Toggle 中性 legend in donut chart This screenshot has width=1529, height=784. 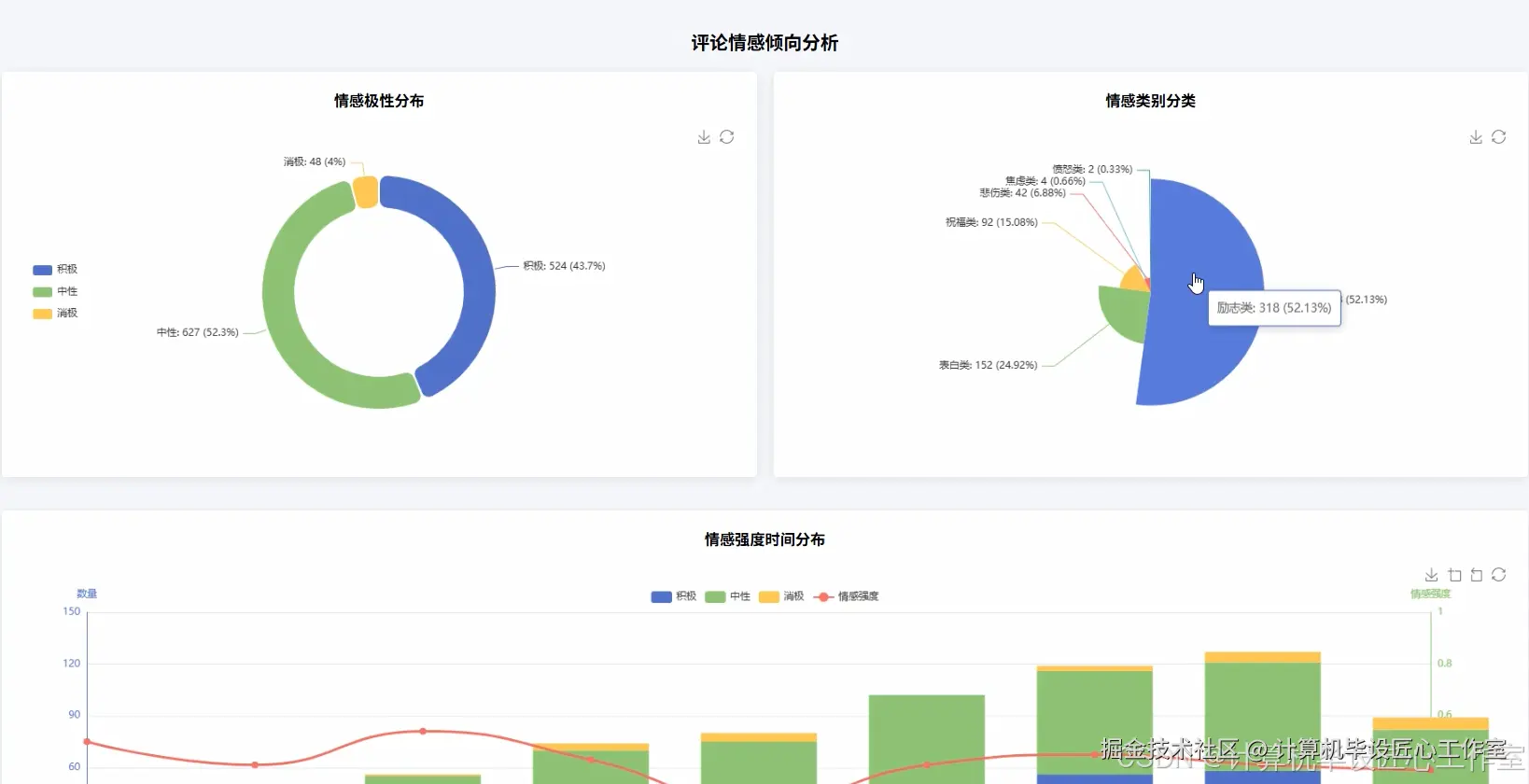[55, 291]
